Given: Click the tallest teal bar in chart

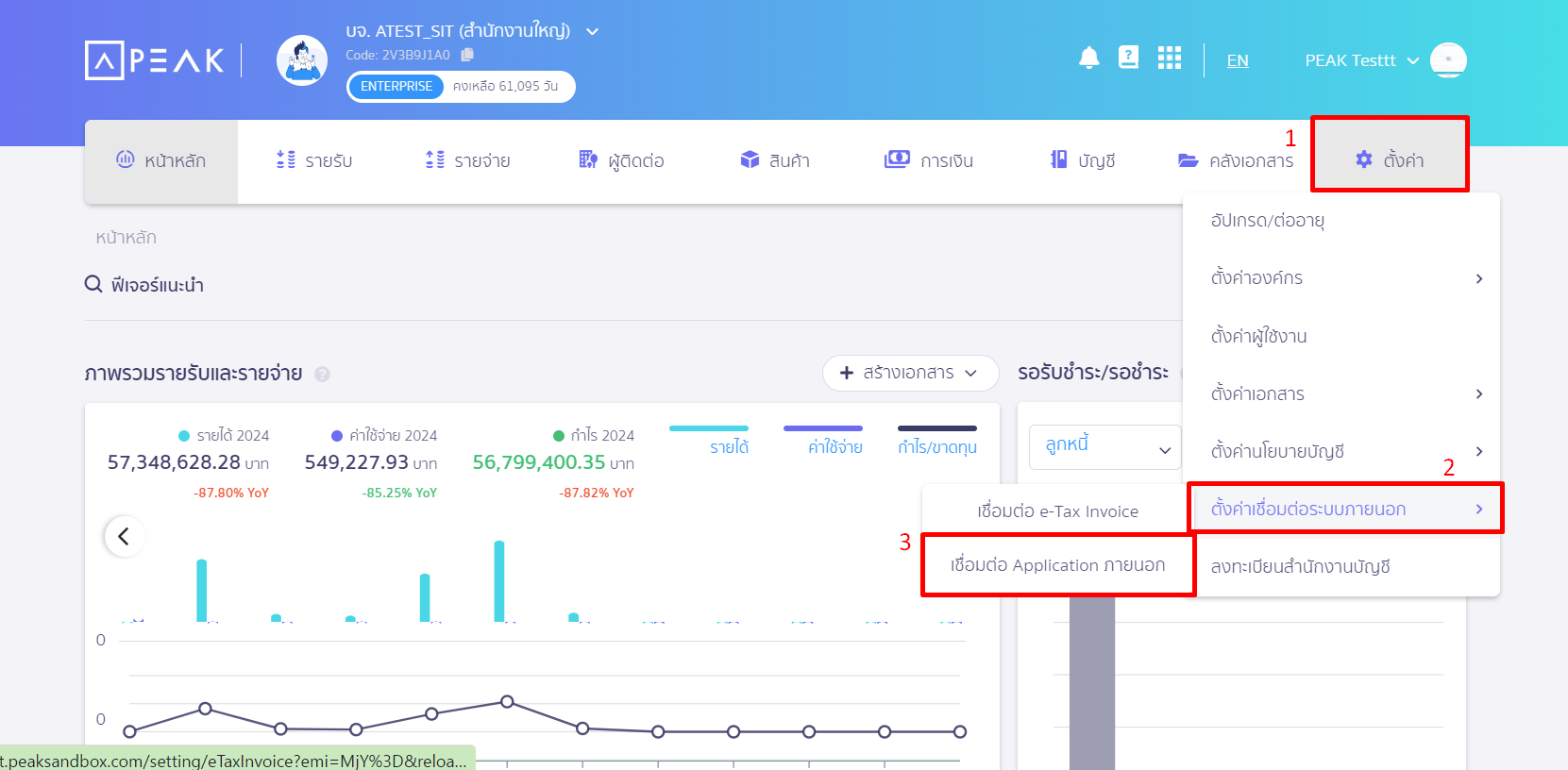Looking at the screenshot, I should click(x=499, y=581).
